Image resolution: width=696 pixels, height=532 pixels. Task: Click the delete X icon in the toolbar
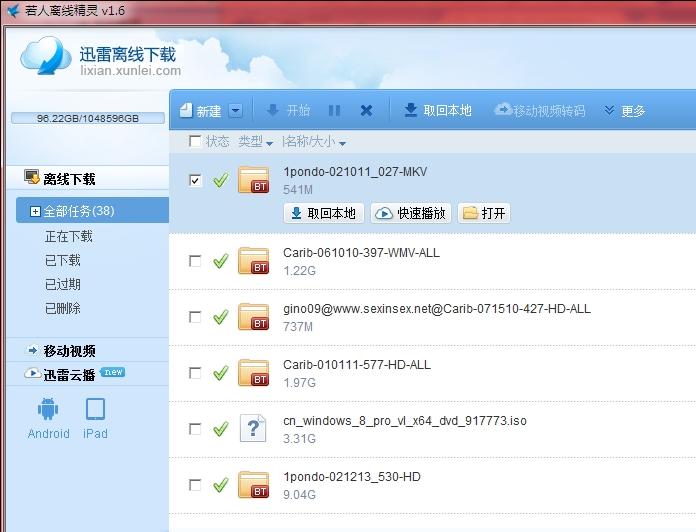pyautogui.click(x=366, y=111)
